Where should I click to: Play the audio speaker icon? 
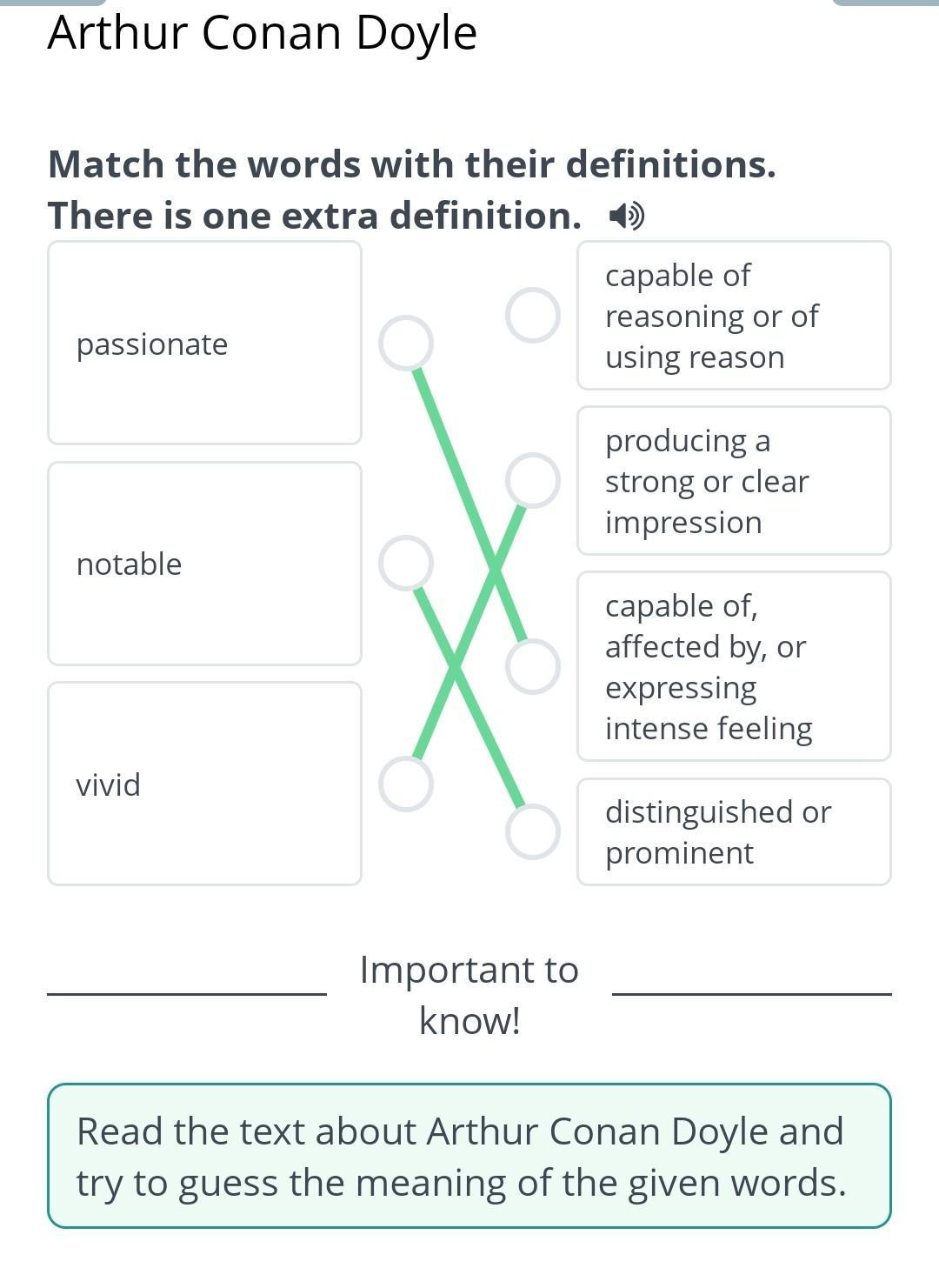[x=626, y=216]
